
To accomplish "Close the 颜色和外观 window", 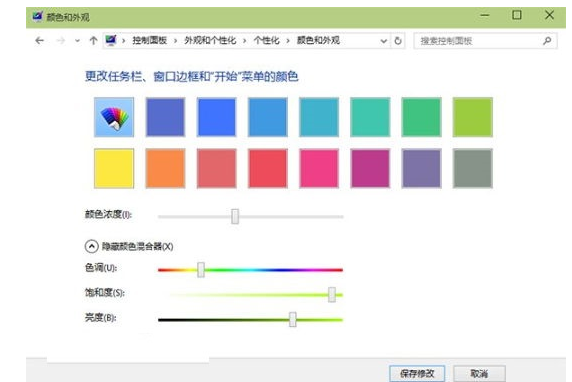I will click(x=549, y=15).
